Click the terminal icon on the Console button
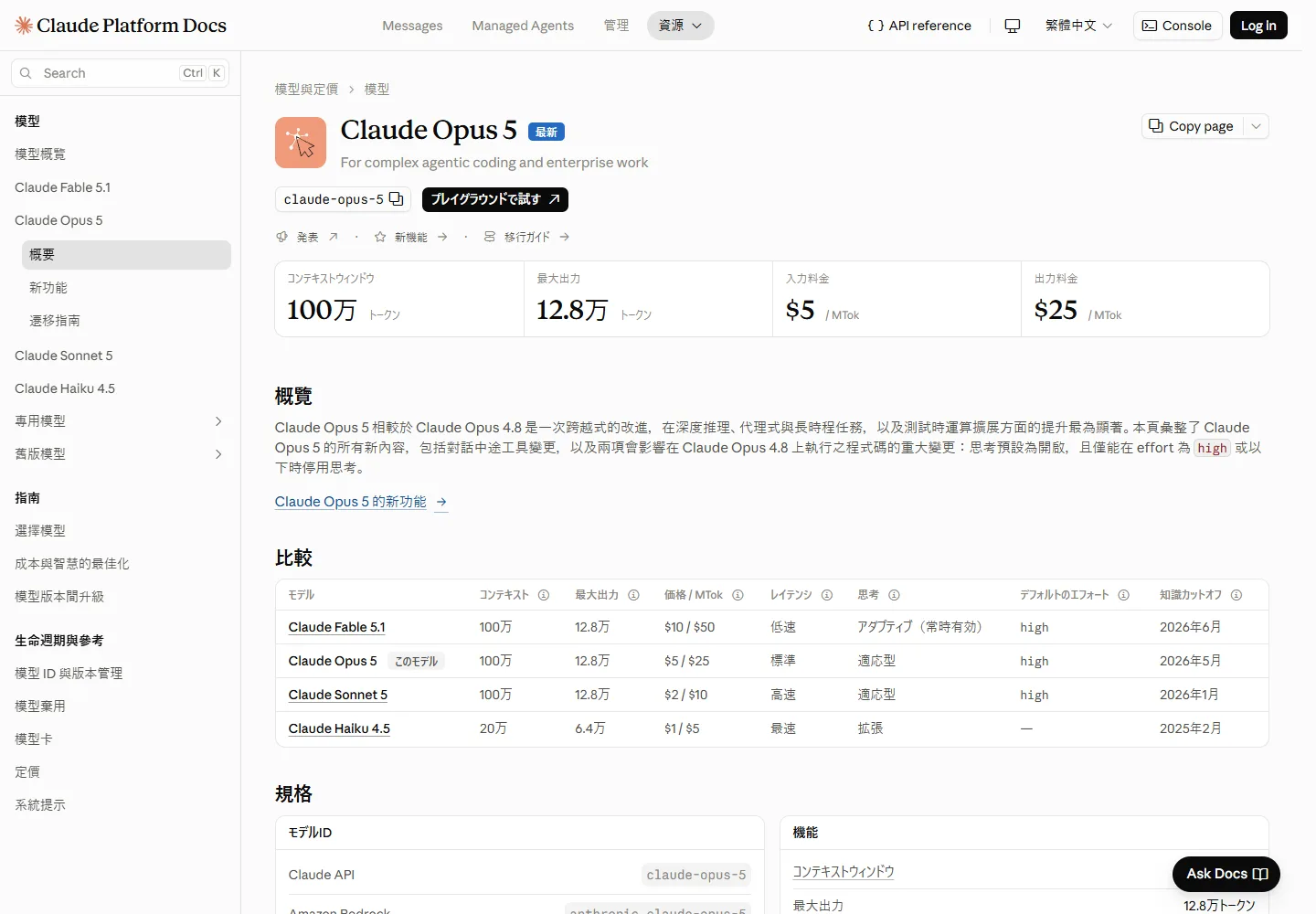 click(x=1150, y=26)
